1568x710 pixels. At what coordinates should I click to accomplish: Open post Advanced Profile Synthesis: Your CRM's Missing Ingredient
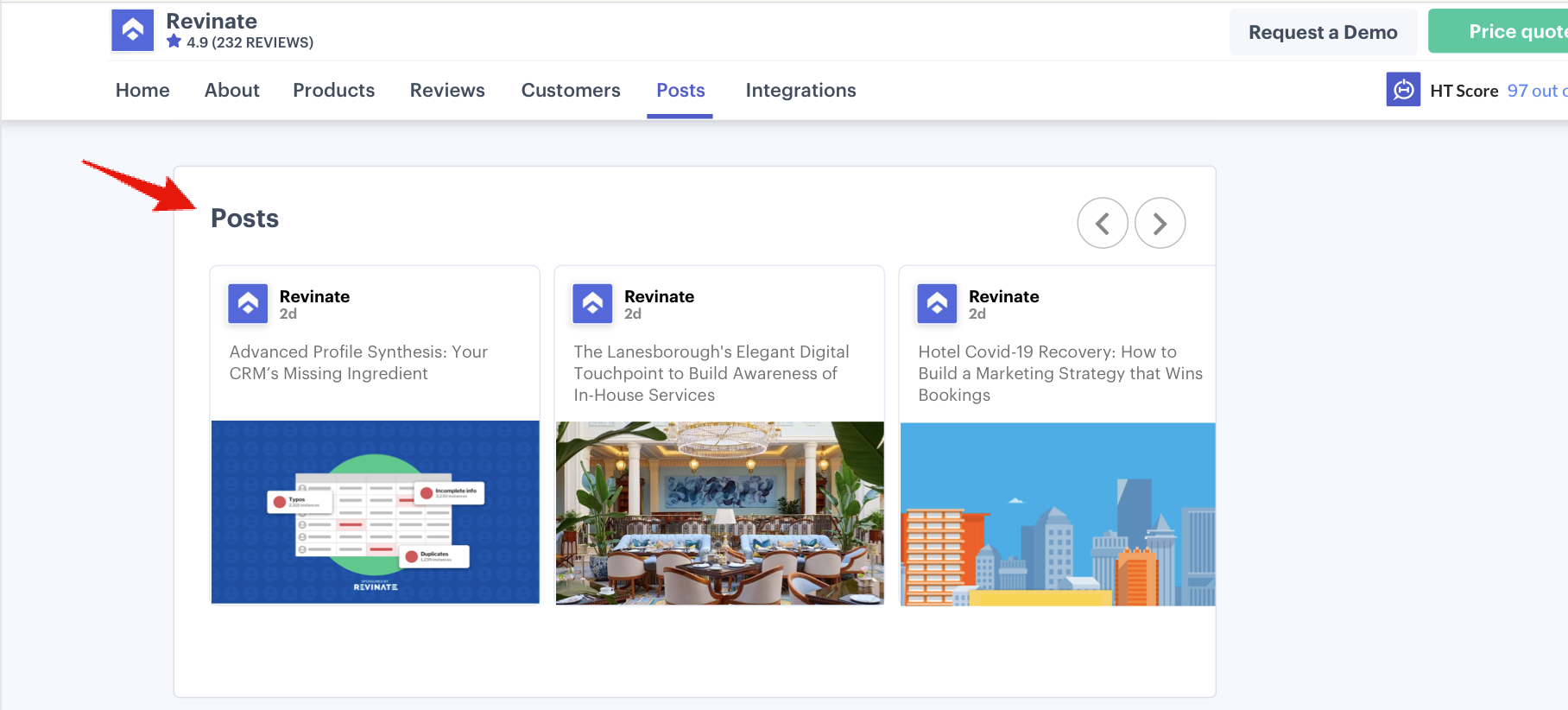tap(358, 363)
